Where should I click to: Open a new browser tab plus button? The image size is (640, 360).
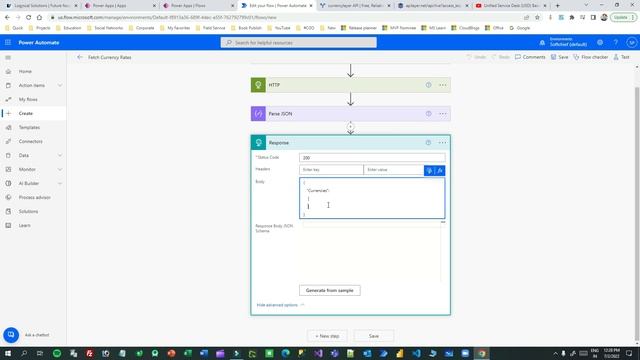(557, 6)
